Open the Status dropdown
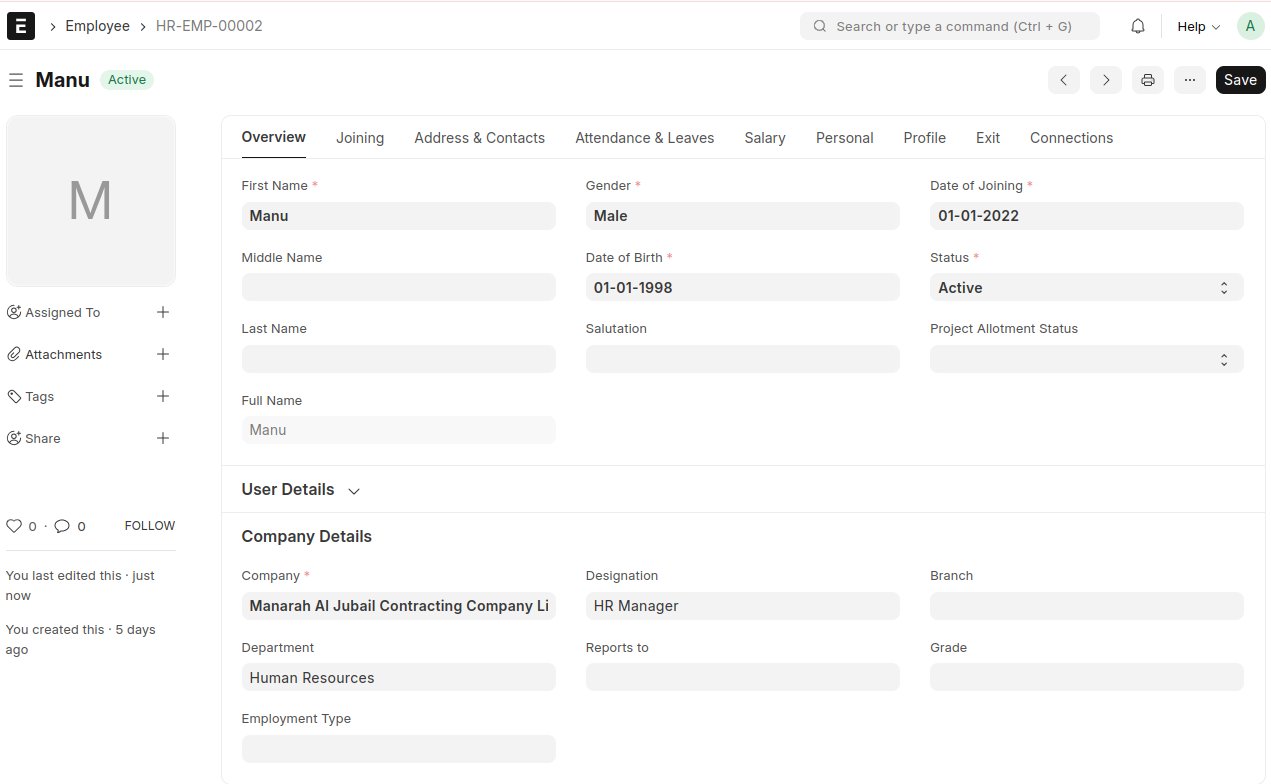This screenshot has height=784, width=1271. (x=1086, y=288)
